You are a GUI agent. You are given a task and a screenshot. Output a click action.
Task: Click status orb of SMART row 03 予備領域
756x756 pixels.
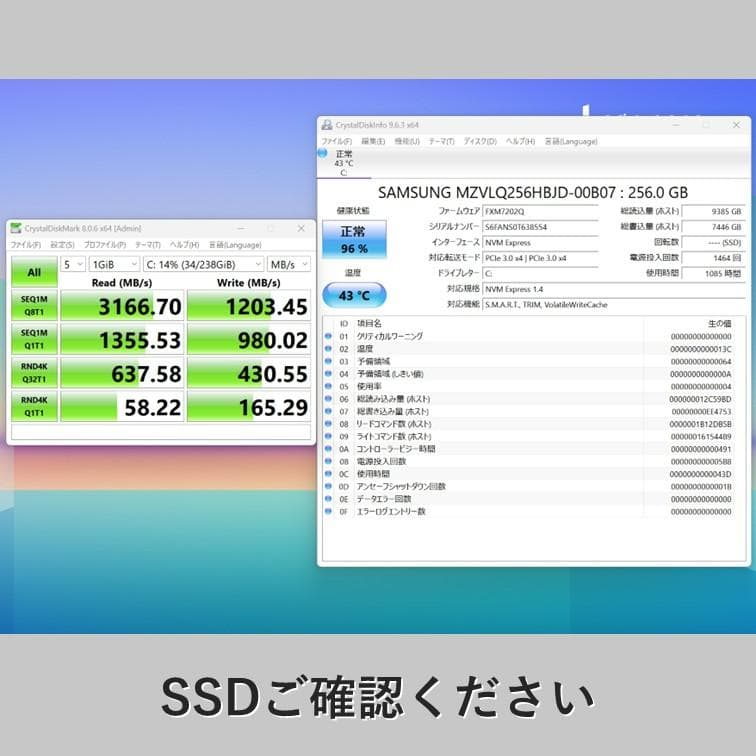pyautogui.click(x=328, y=361)
